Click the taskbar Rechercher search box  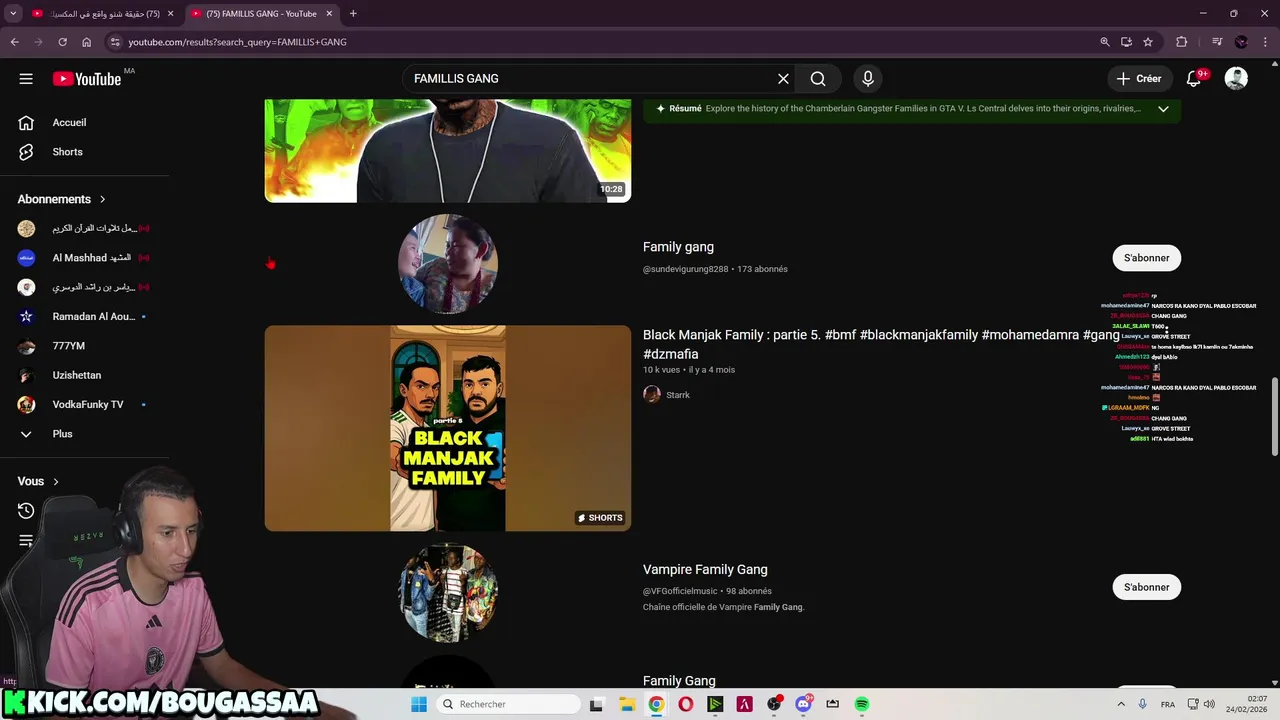pos(510,704)
